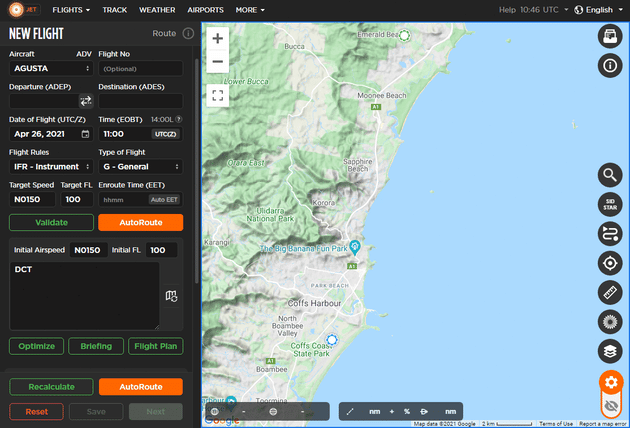This screenshot has height=428, width=630.
Task: Open the route drawing tool
Action: pyautogui.click(x=610, y=234)
